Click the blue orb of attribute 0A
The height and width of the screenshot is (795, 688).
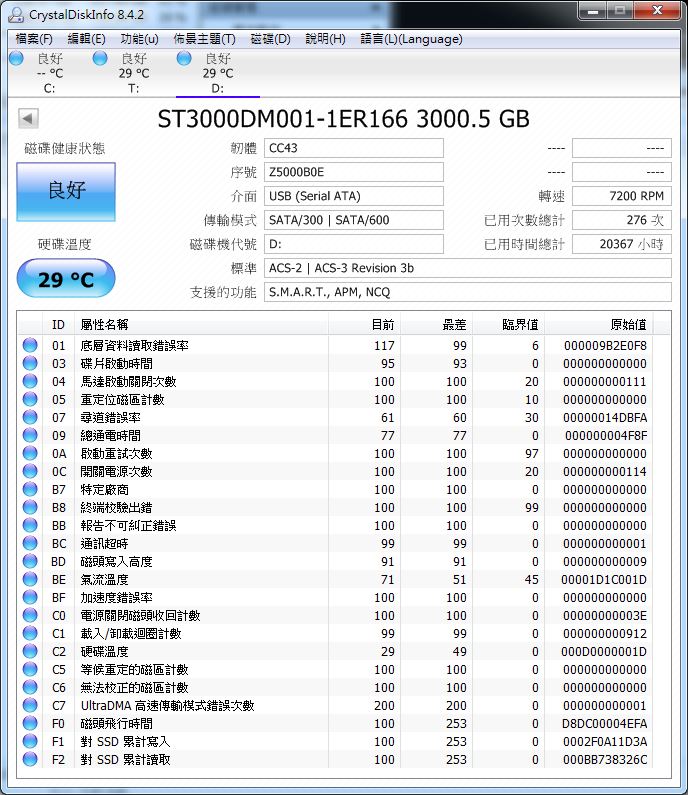coord(30,453)
